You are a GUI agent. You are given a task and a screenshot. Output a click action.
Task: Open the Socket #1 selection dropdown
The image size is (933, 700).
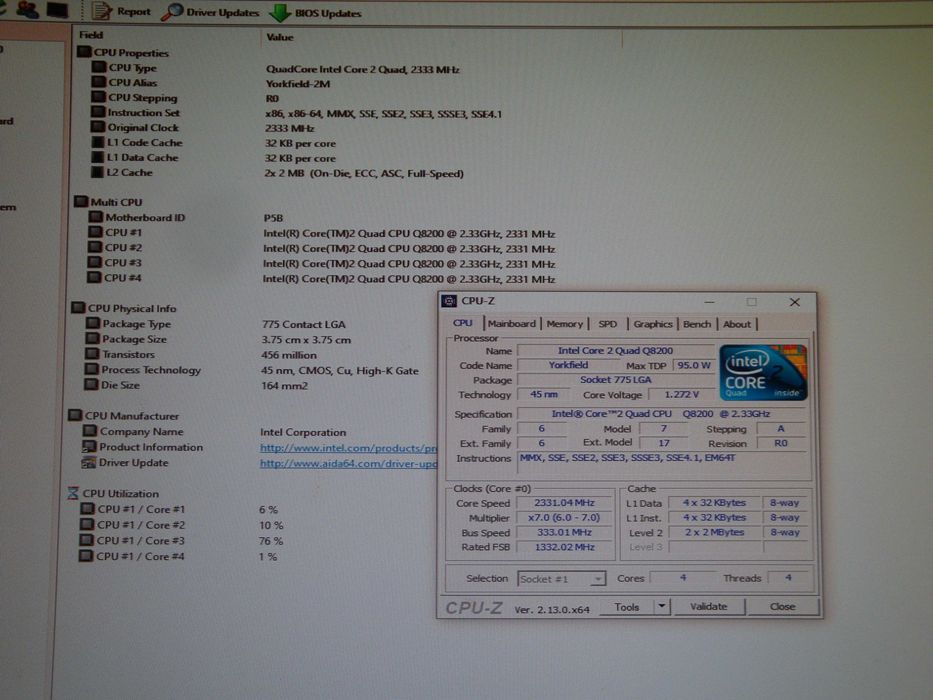(561, 579)
